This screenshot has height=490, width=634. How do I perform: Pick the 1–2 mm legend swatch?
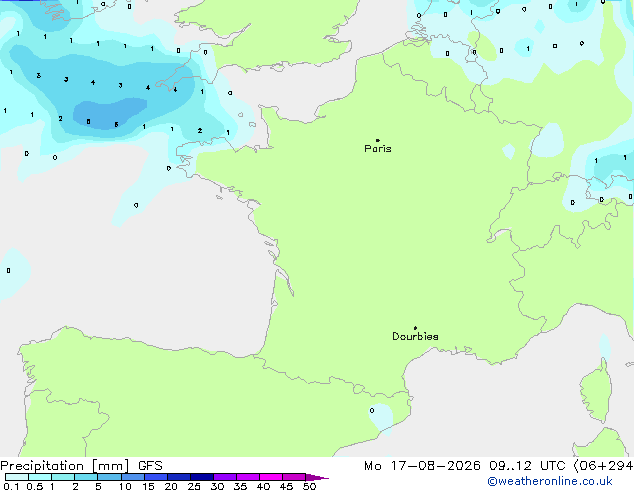point(63,477)
